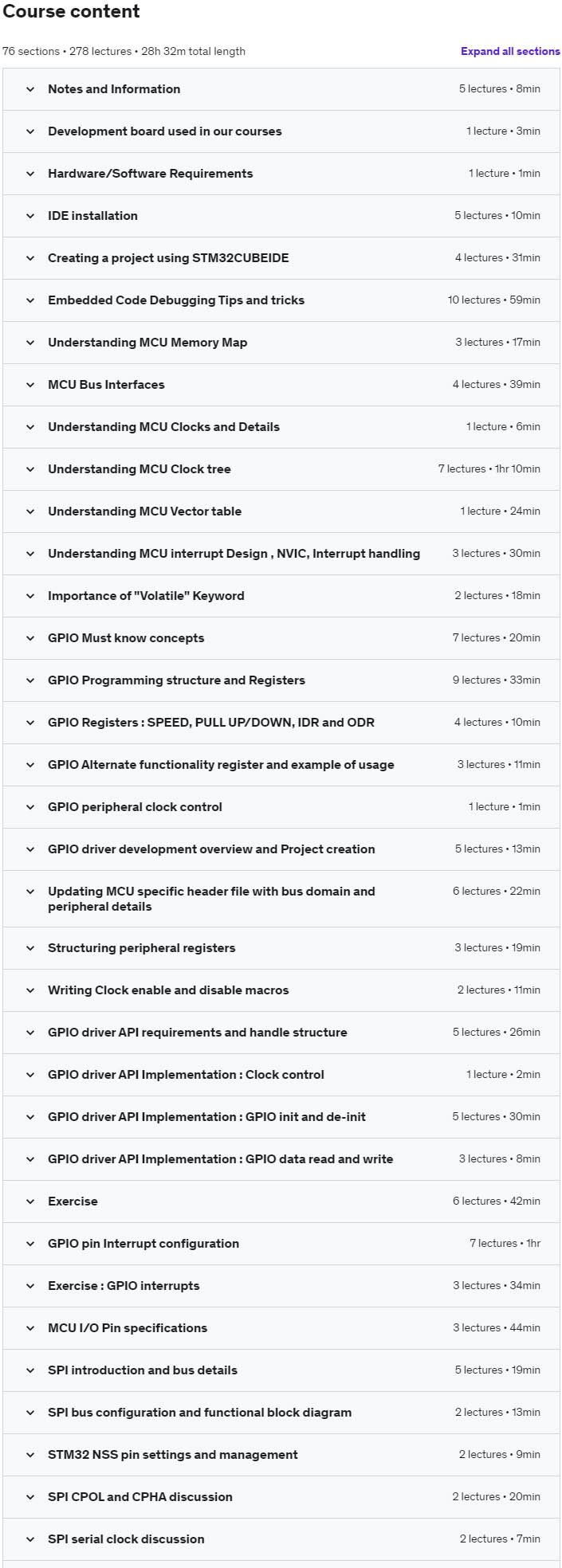Open Understanding MCU Memory Map section
Viewport: 562px width, 1568px height.
[x=281, y=343]
